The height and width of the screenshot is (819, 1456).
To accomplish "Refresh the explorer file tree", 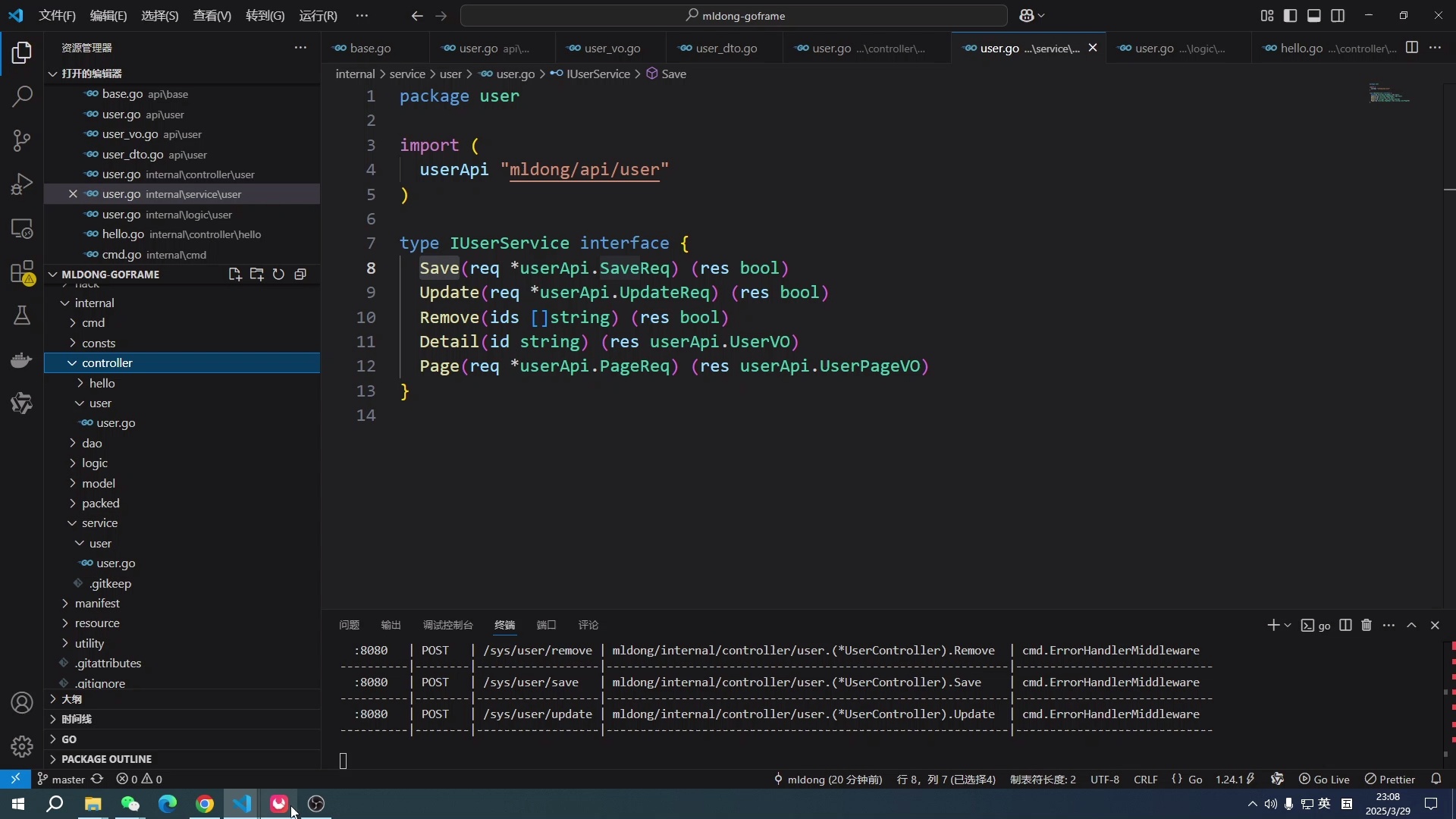I will point(278,275).
